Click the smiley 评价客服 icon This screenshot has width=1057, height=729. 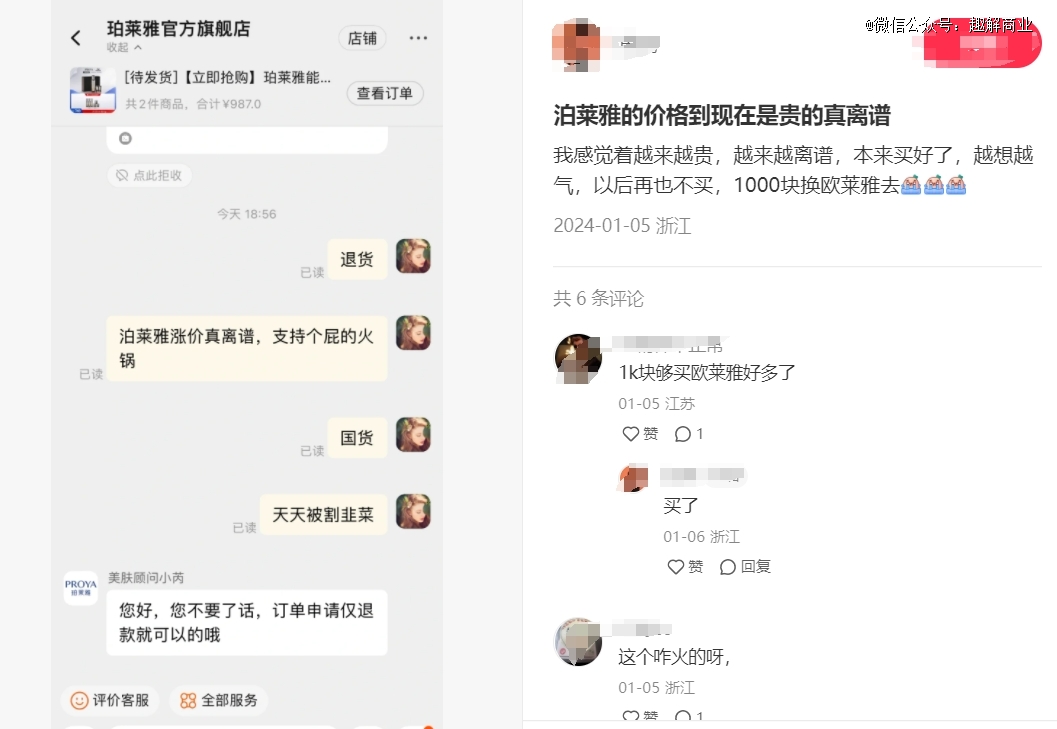(80, 700)
